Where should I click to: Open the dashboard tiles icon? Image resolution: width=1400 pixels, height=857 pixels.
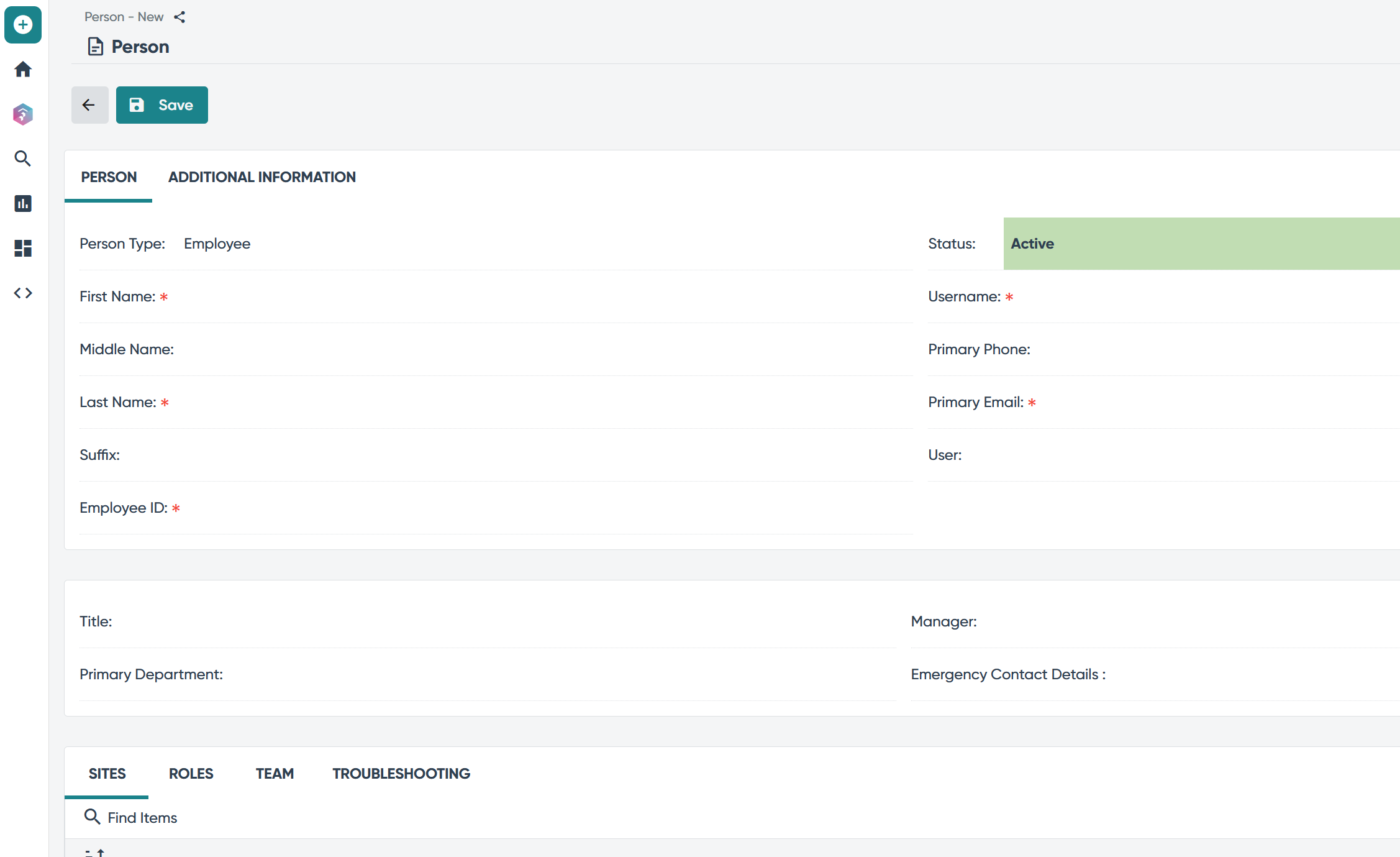tap(23, 248)
